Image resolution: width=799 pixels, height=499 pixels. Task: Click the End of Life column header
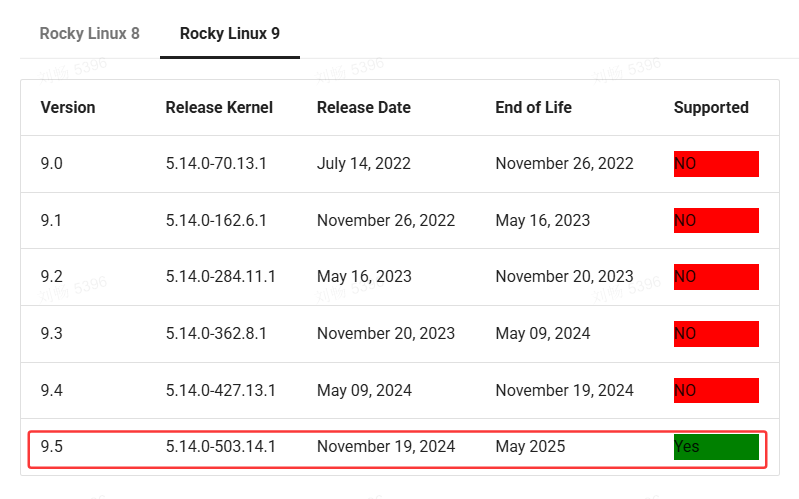533,108
